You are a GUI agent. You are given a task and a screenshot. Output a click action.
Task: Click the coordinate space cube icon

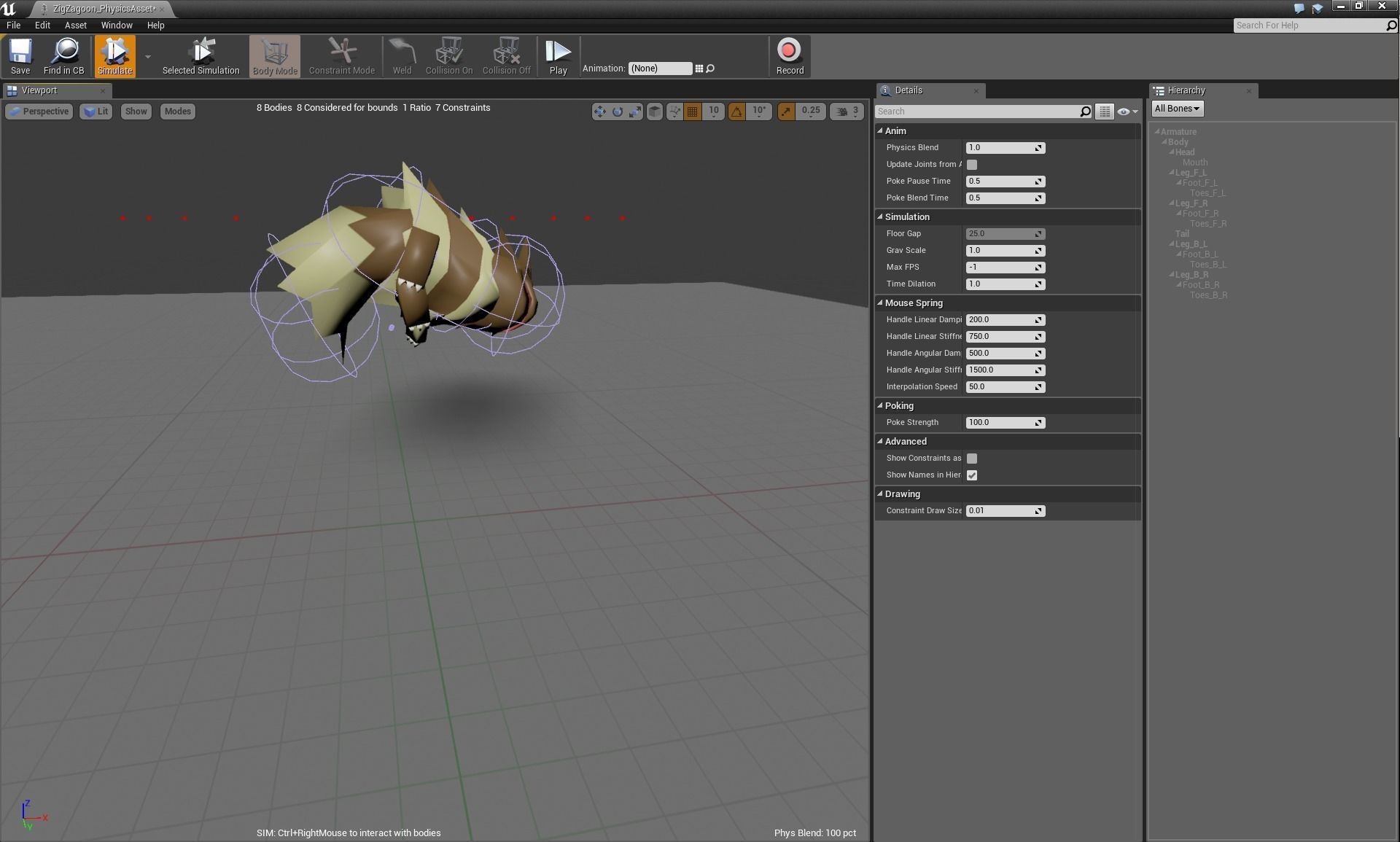point(655,112)
